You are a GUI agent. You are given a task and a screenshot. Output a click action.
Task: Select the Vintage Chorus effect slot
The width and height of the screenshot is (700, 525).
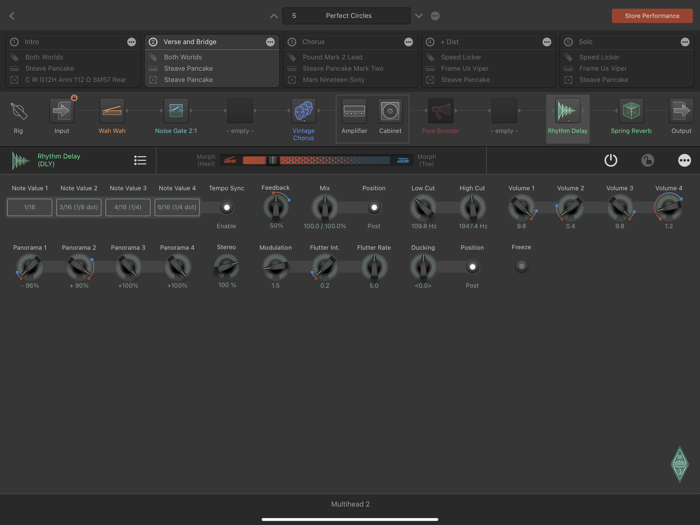[304, 111]
